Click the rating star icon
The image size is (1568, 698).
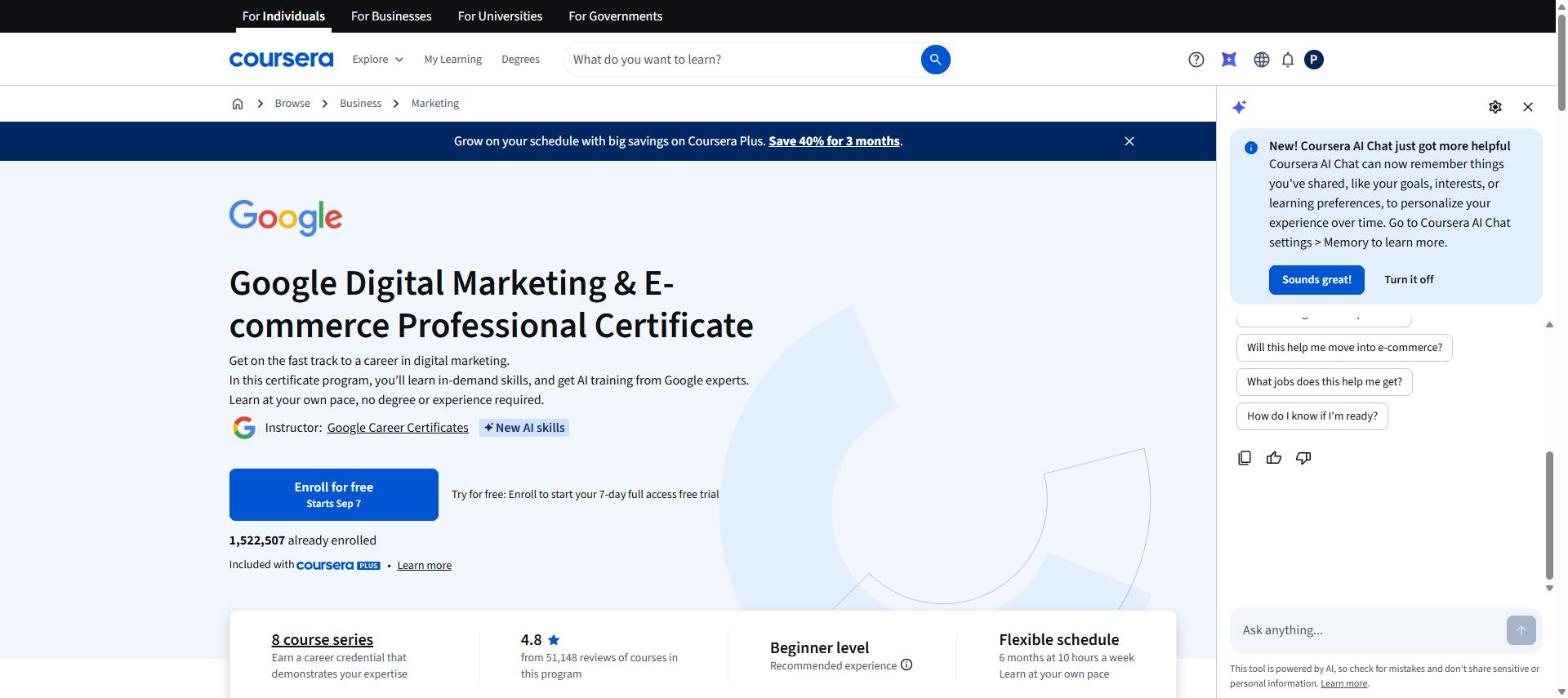click(554, 639)
